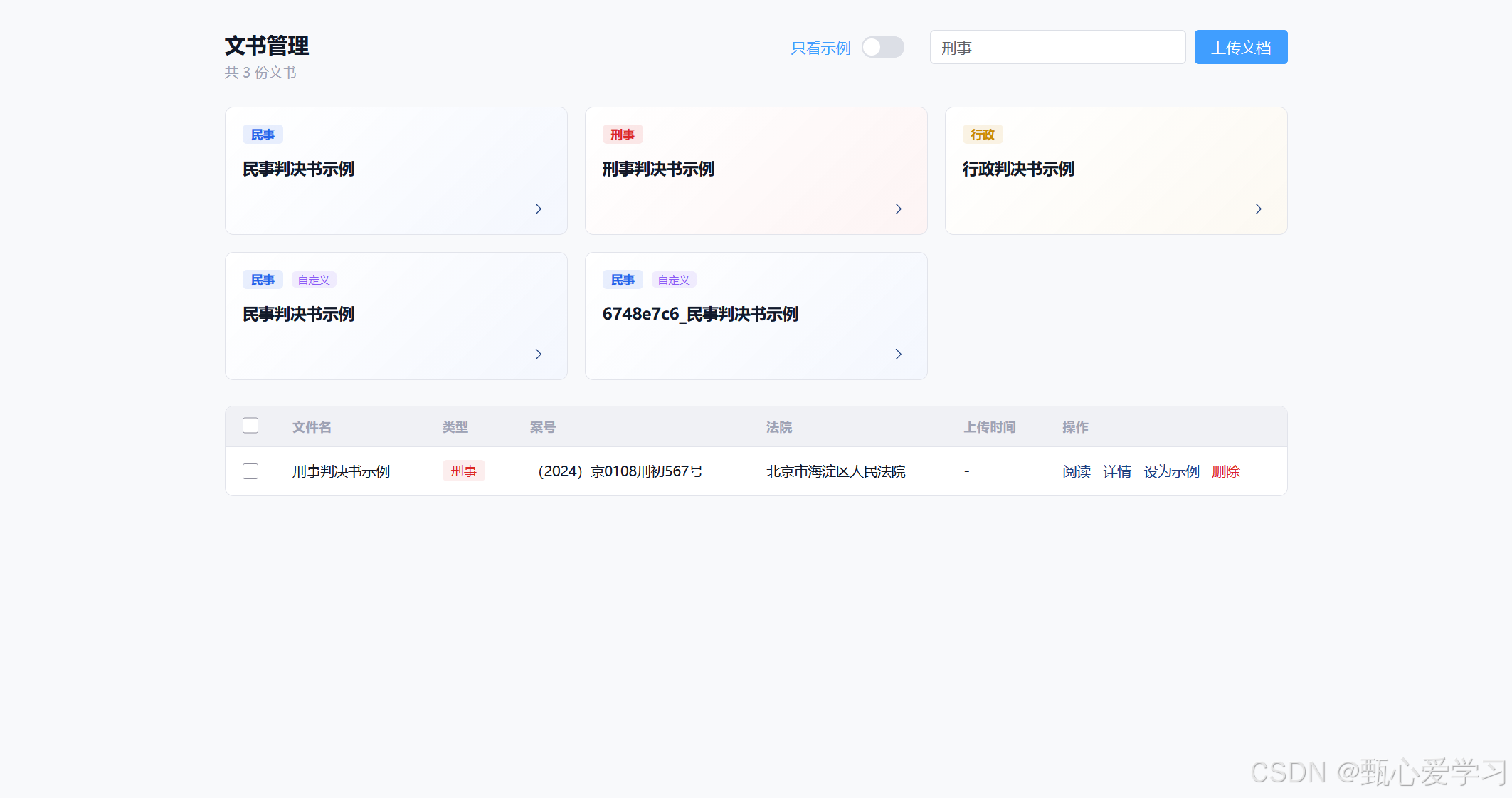Click the yellow 行政 tag on card
This screenshot has height=798, width=1512.
click(982, 135)
